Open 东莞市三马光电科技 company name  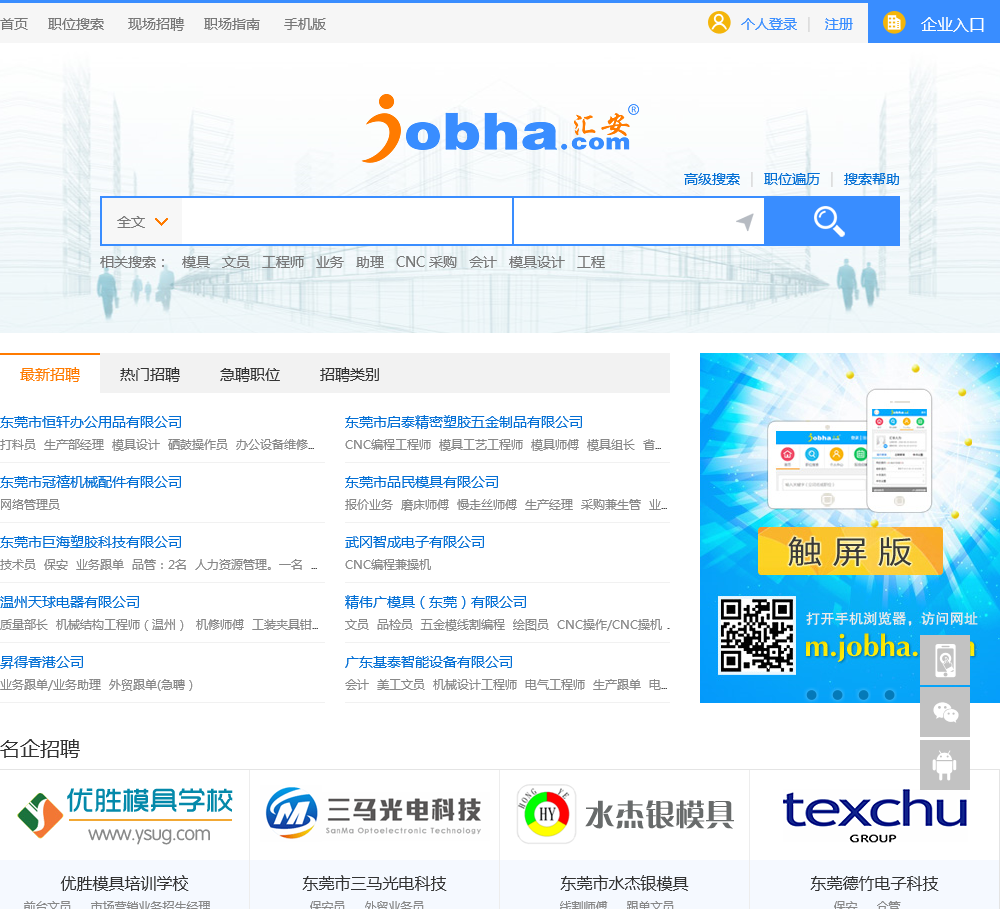374,883
